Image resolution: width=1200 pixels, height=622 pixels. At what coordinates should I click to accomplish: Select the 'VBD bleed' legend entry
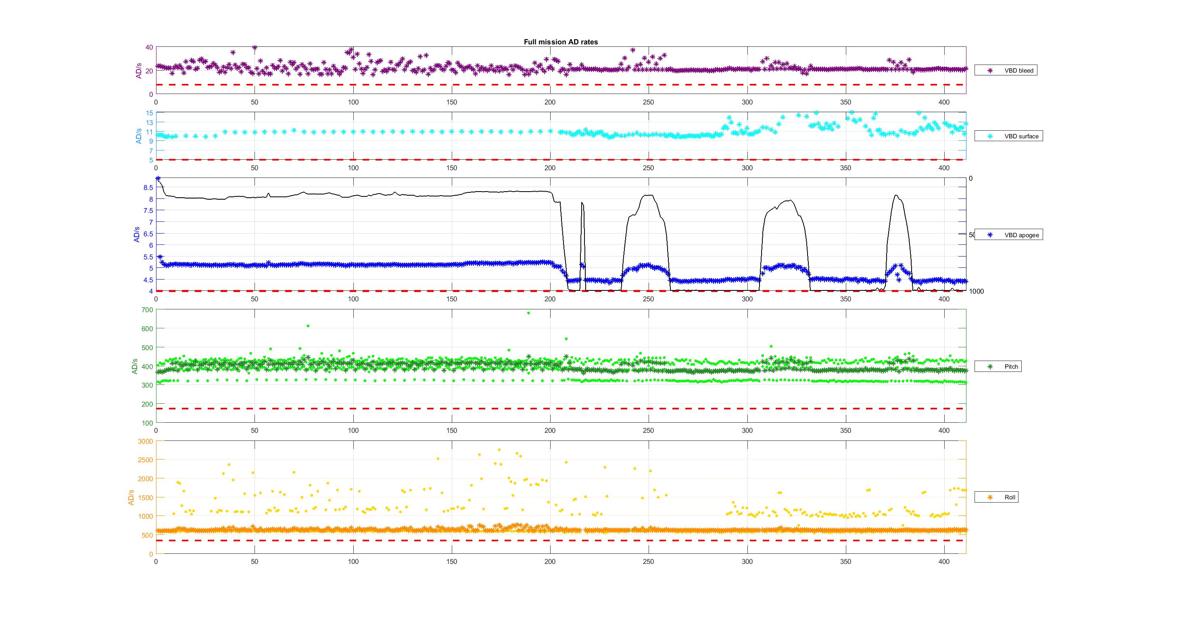point(1008,71)
